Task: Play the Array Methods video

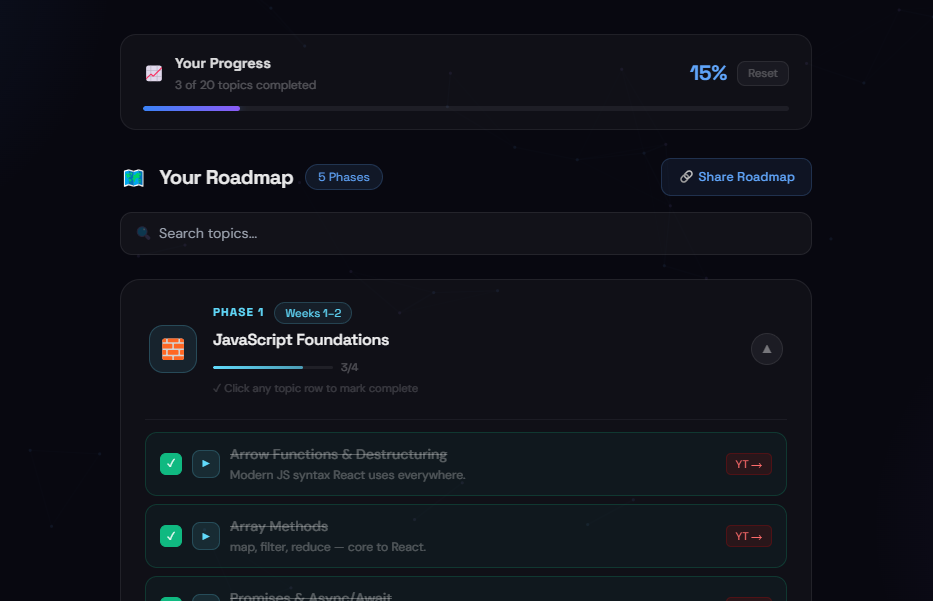Action: click(x=206, y=536)
